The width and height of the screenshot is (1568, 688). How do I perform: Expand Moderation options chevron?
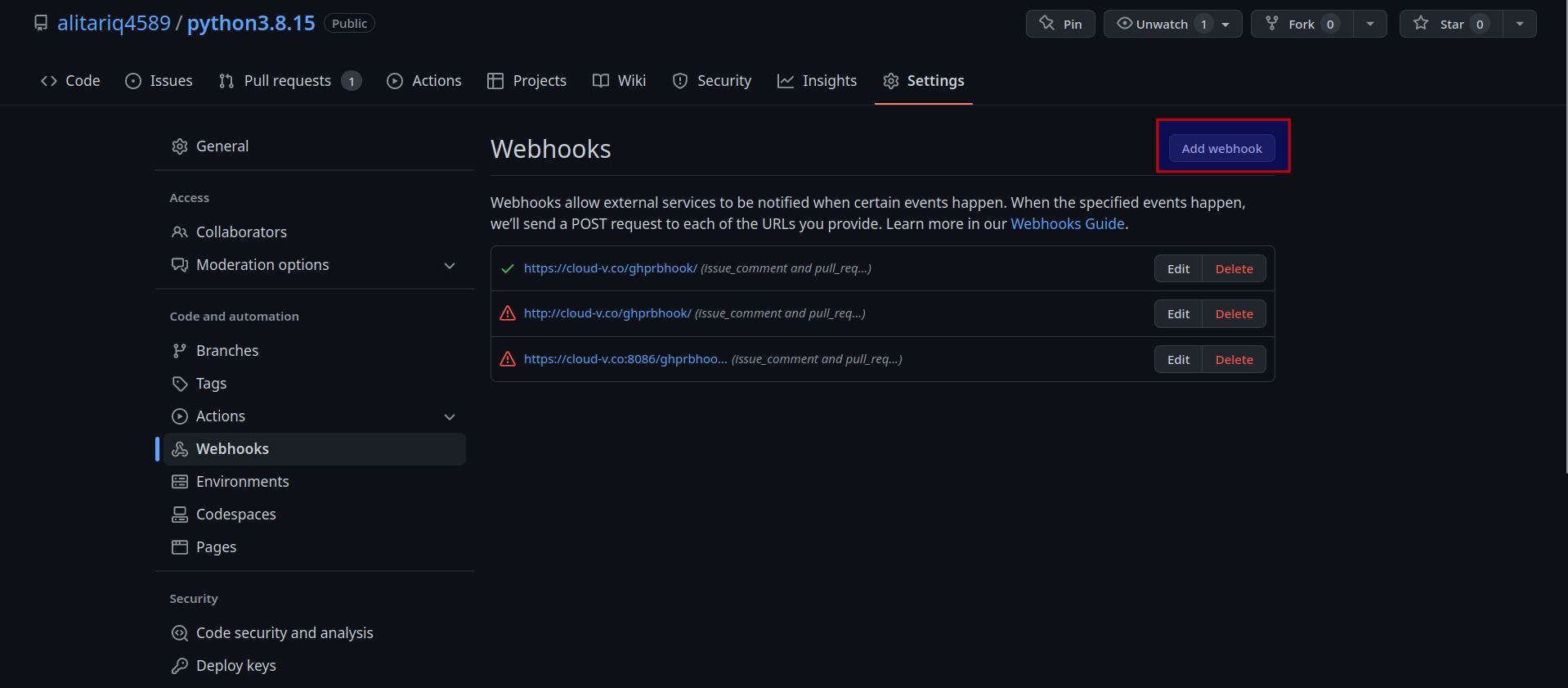[450, 266]
